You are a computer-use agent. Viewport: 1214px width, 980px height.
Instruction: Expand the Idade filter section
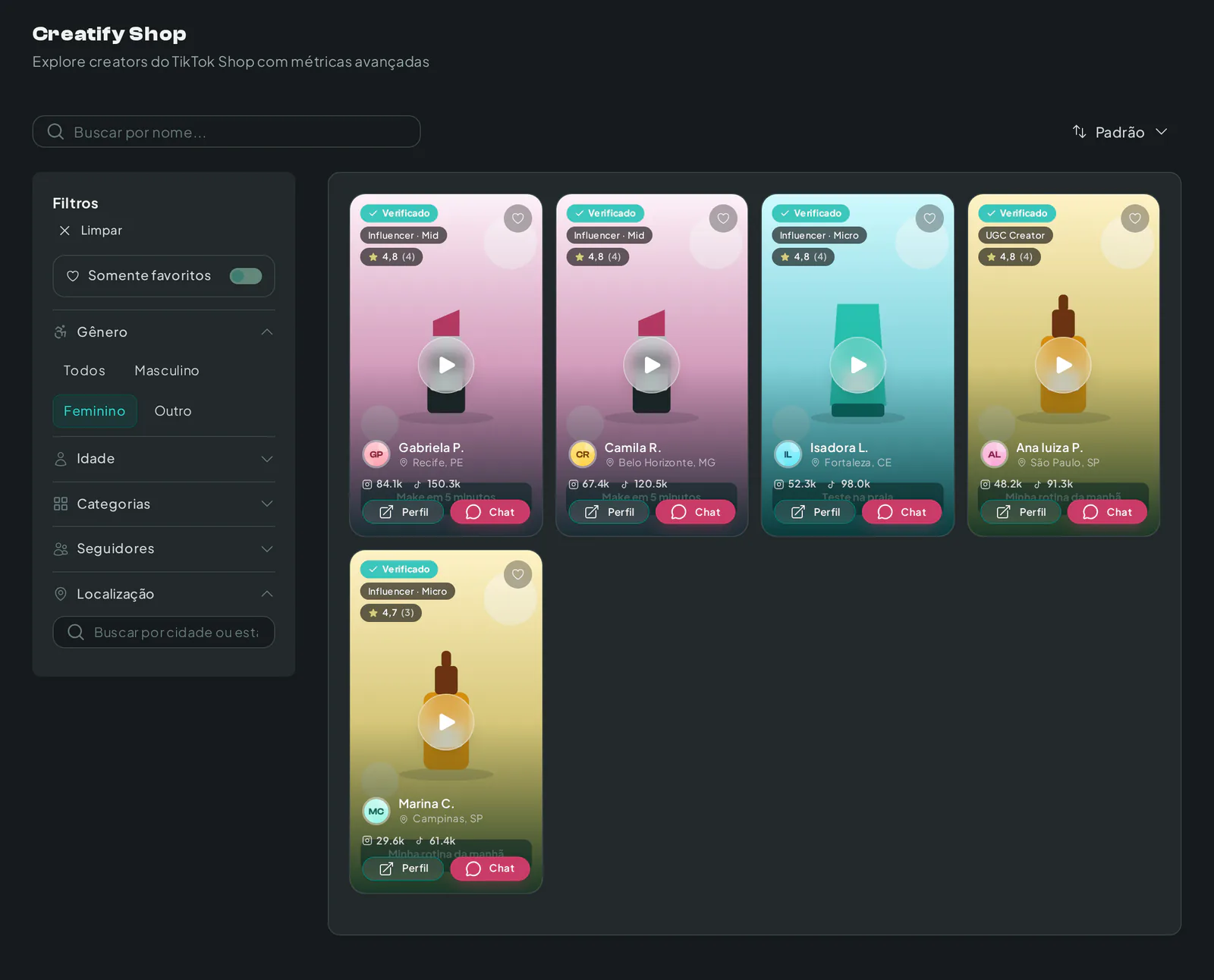[164, 459]
